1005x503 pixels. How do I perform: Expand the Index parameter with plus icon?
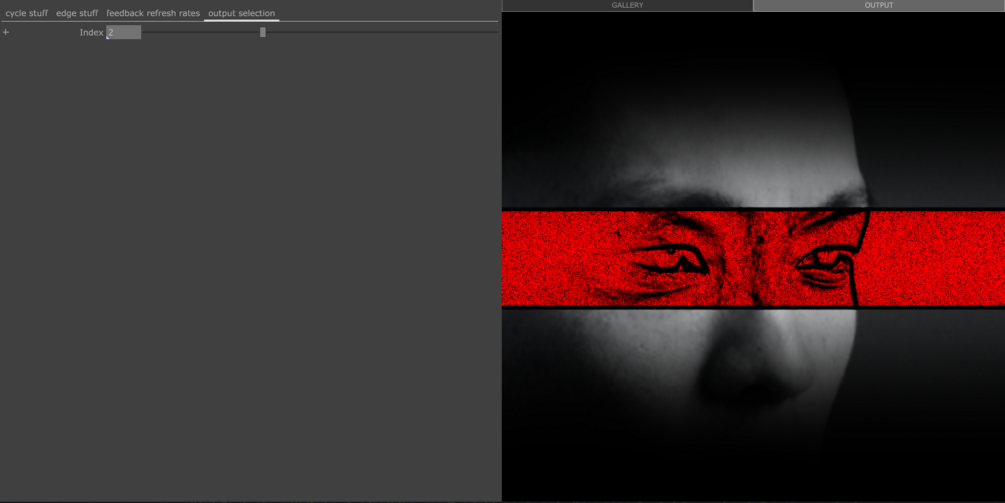click(6, 32)
